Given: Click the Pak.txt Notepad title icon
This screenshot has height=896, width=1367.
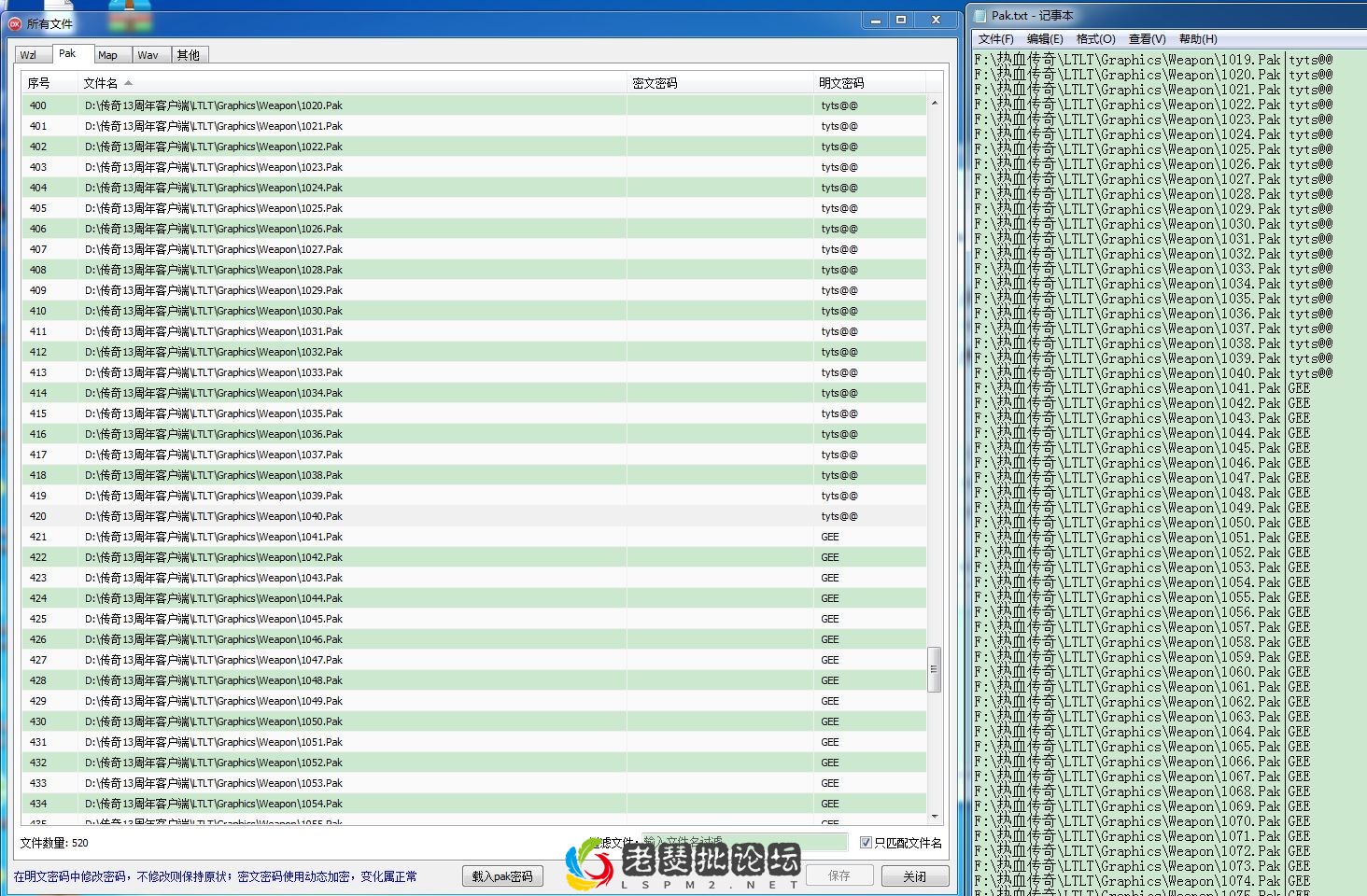Looking at the screenshot, I should [980, 15].
